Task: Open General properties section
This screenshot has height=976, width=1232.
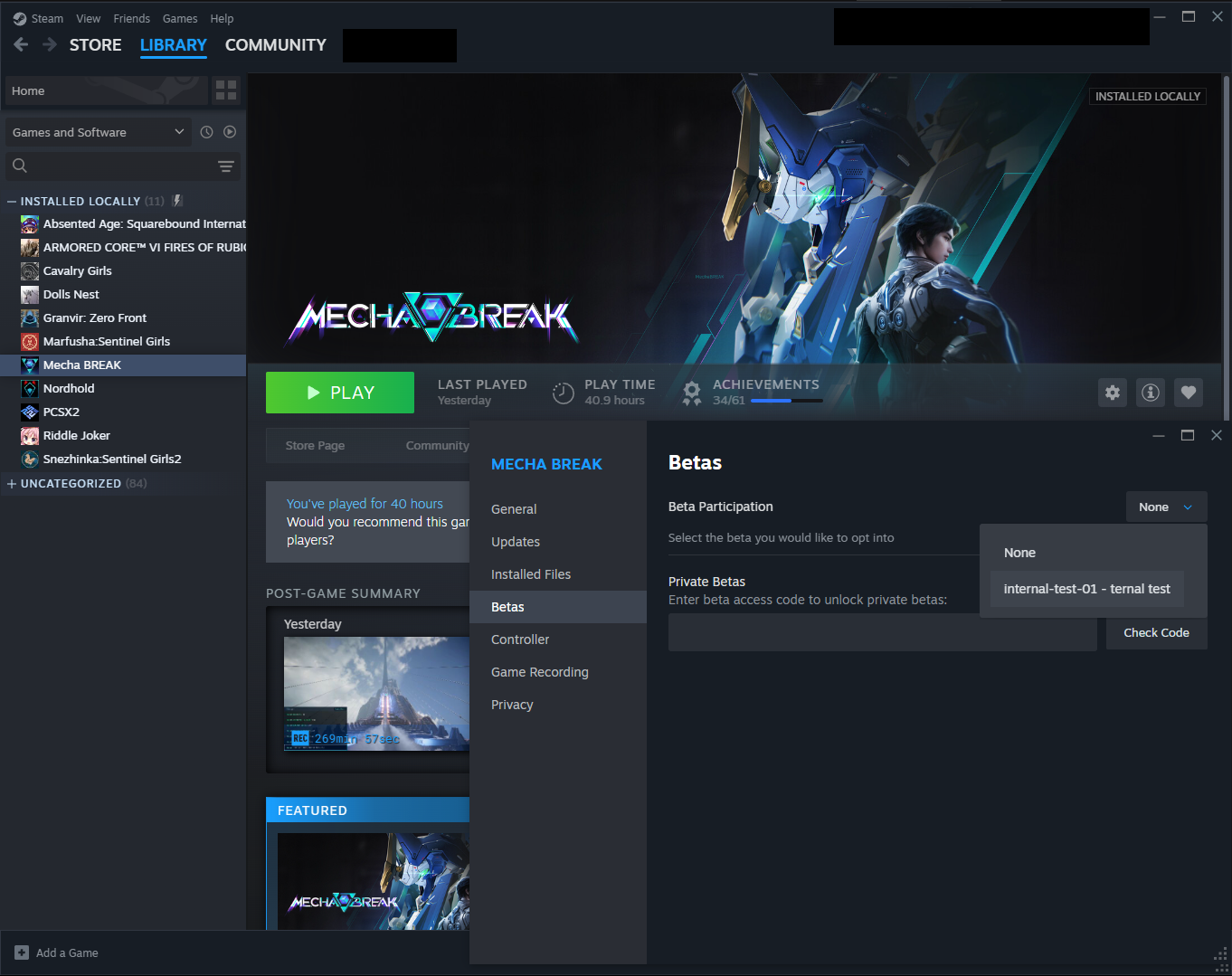Action: [558, 509]
